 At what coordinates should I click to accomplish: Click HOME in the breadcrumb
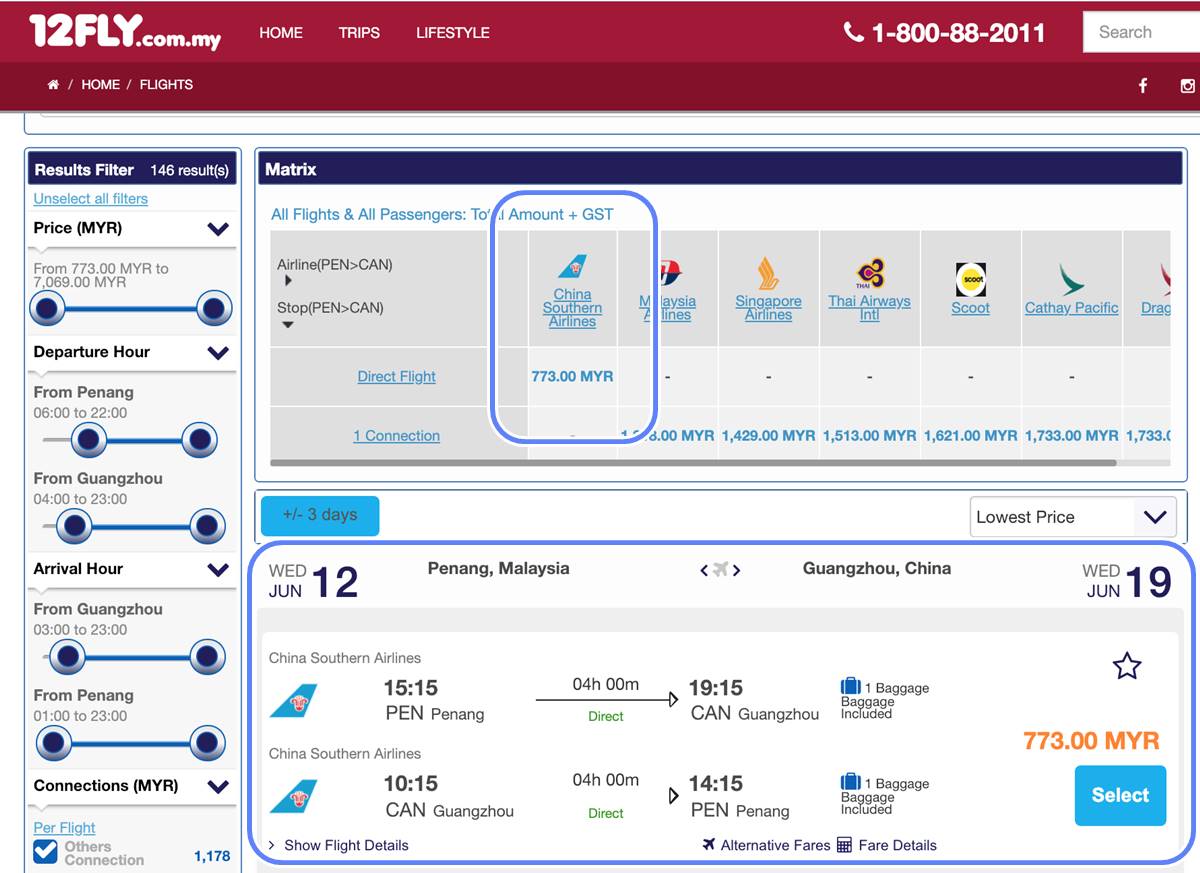pyautogui.click(x=101, y=85)
